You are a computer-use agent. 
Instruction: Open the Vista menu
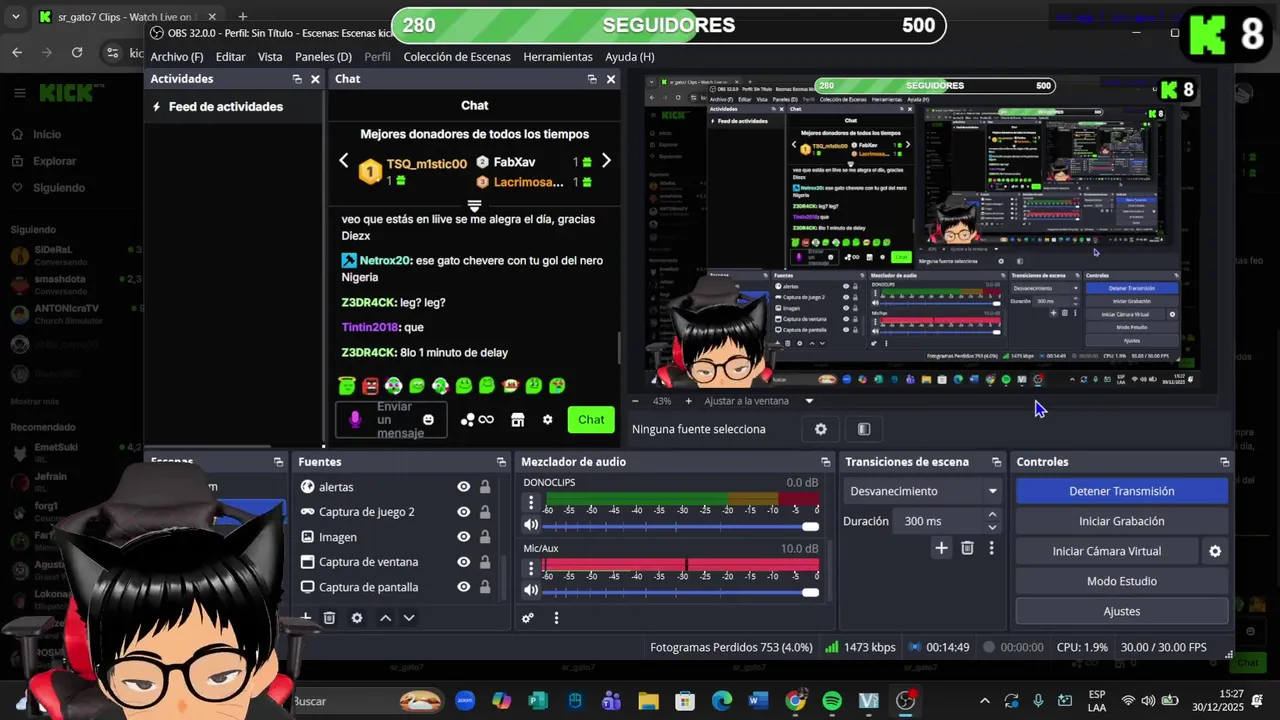pos(270,57)
